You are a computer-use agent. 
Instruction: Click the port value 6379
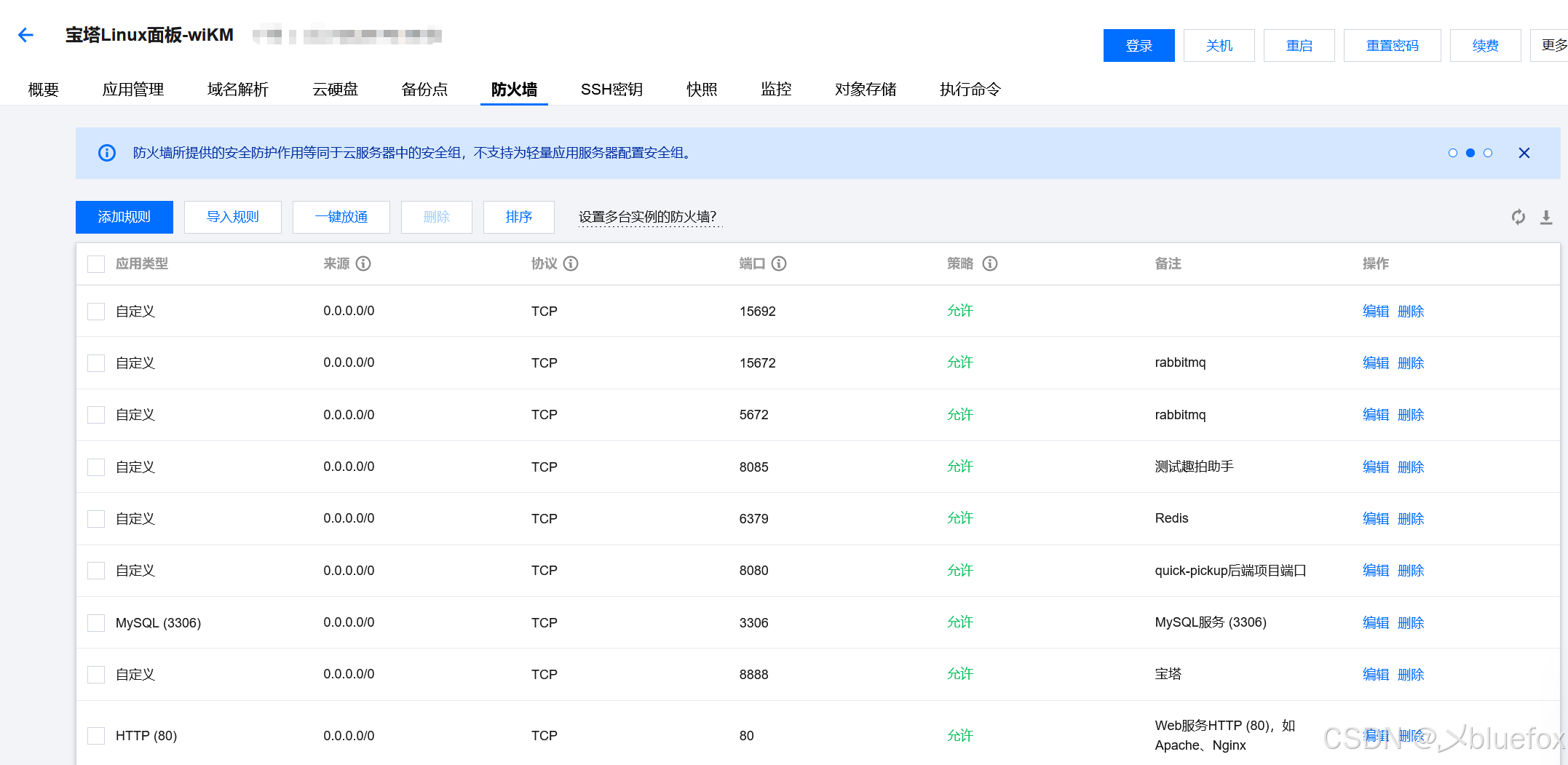click(753, 519)
